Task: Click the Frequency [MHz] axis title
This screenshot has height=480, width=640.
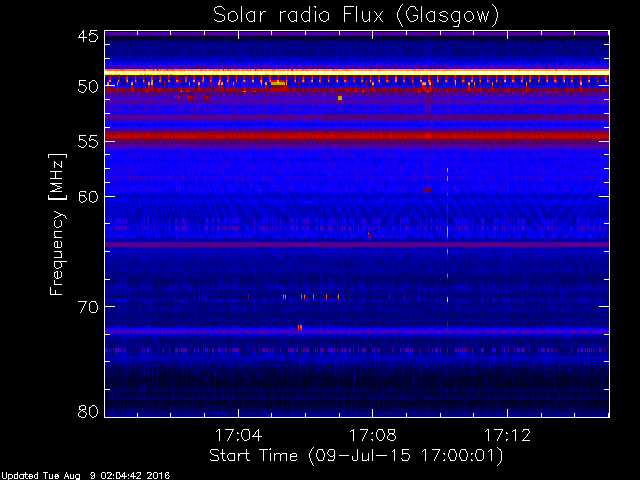Action: pos(57,224)
